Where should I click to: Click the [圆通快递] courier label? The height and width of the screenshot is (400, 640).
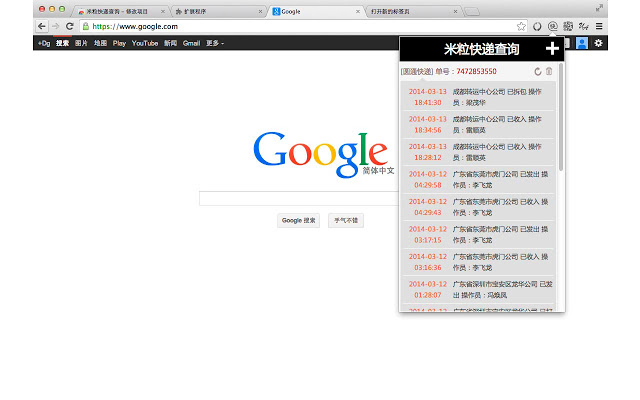coord(417,71)
